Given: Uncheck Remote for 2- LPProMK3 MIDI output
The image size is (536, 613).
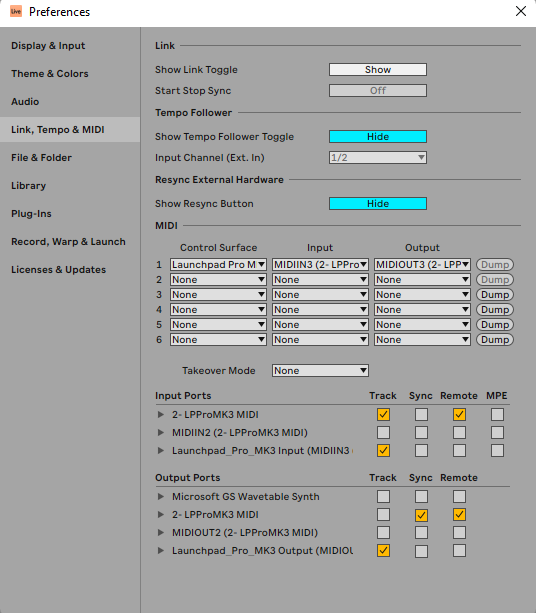Looking at the screenshot, I should click(459, 514).
